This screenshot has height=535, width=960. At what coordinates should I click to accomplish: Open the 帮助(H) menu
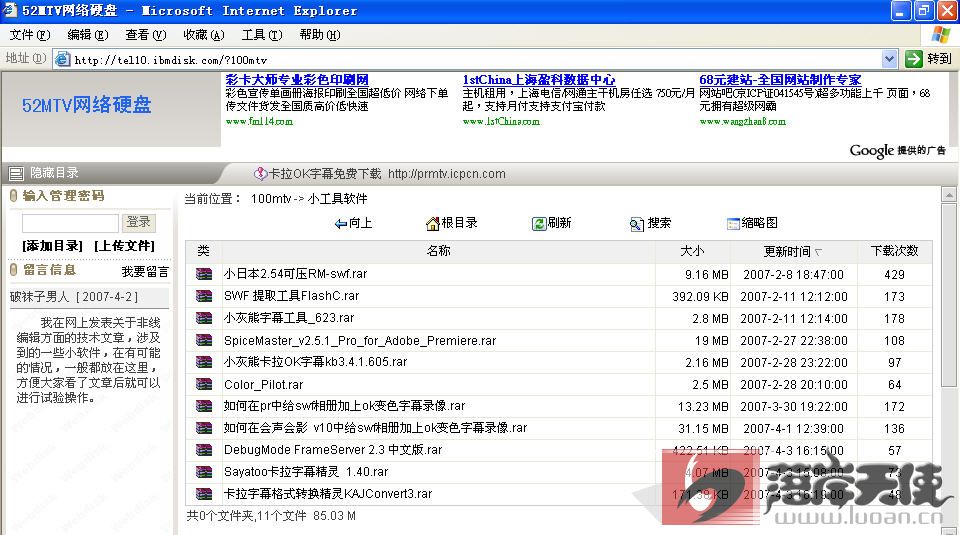(320, 35)
